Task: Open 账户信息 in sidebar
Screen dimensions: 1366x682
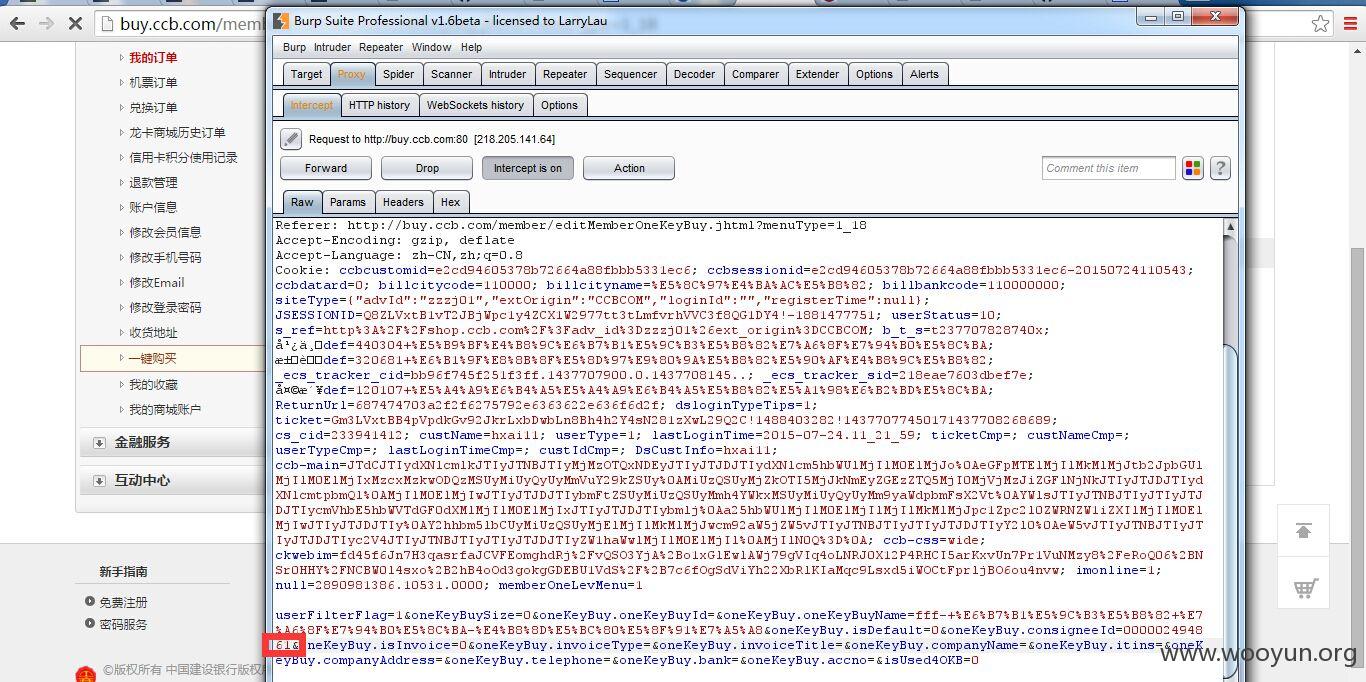Action: tap(153, 208)
